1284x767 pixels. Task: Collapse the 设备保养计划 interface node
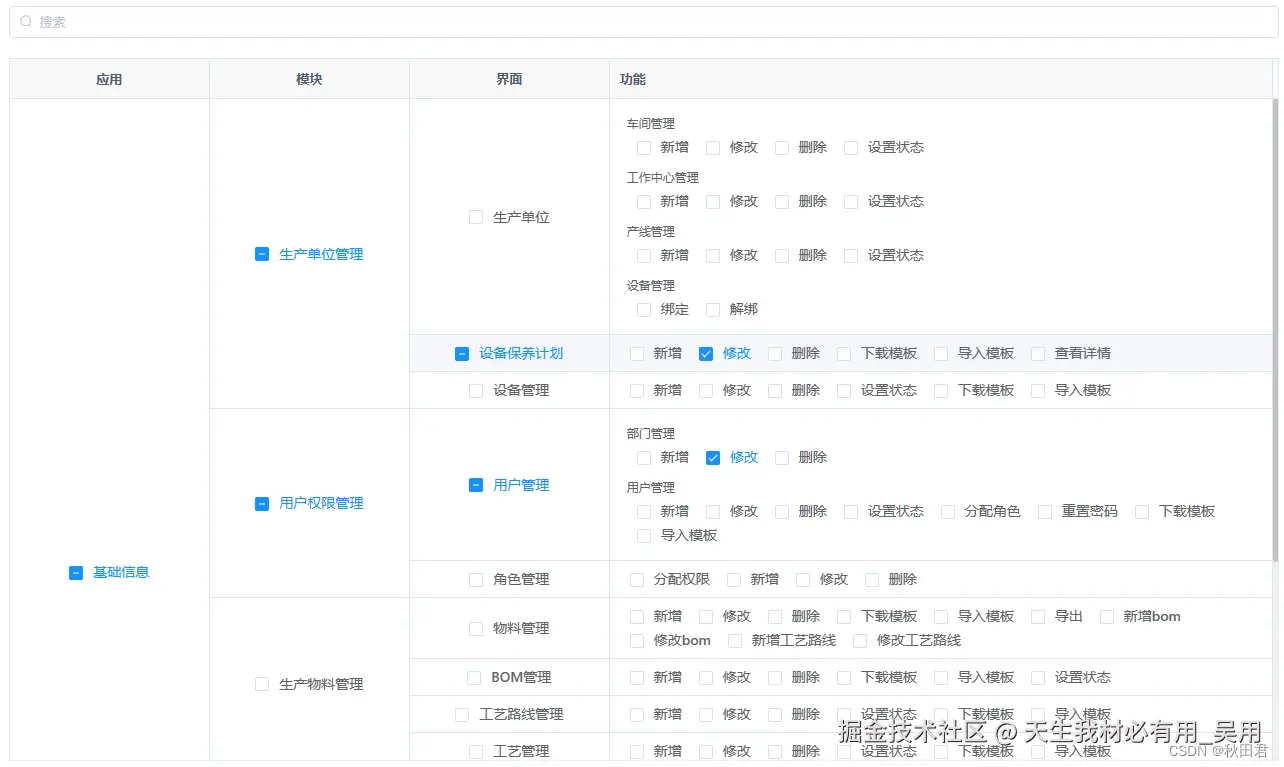tap(461, 352)
